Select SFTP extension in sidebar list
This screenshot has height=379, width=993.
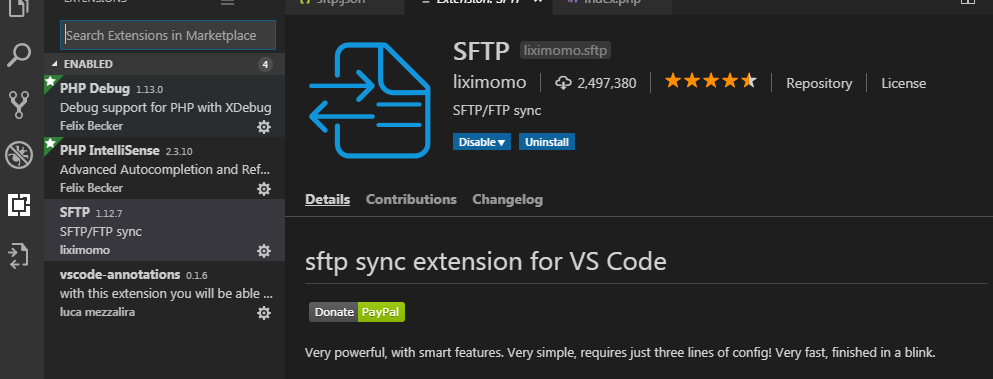pos(164,231)
